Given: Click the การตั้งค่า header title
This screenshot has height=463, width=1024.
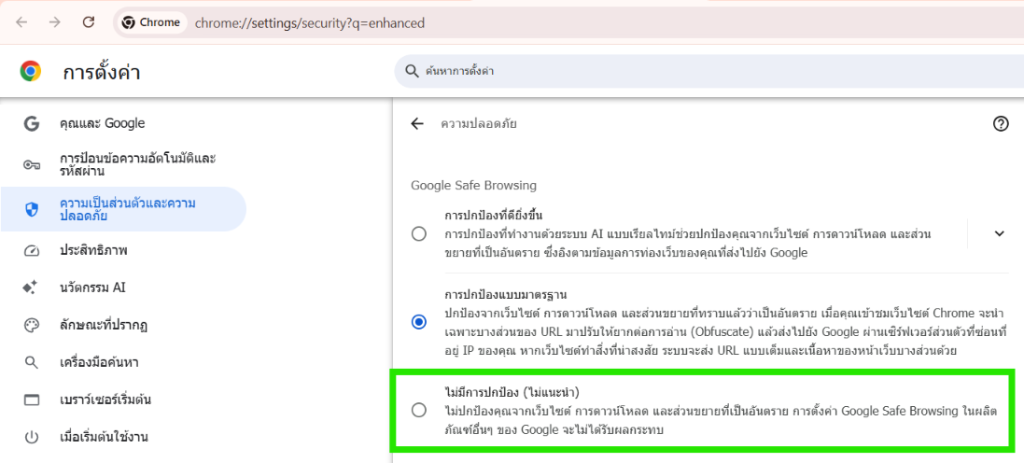Looking at the screenshot, I should click(x=101, y=72).
